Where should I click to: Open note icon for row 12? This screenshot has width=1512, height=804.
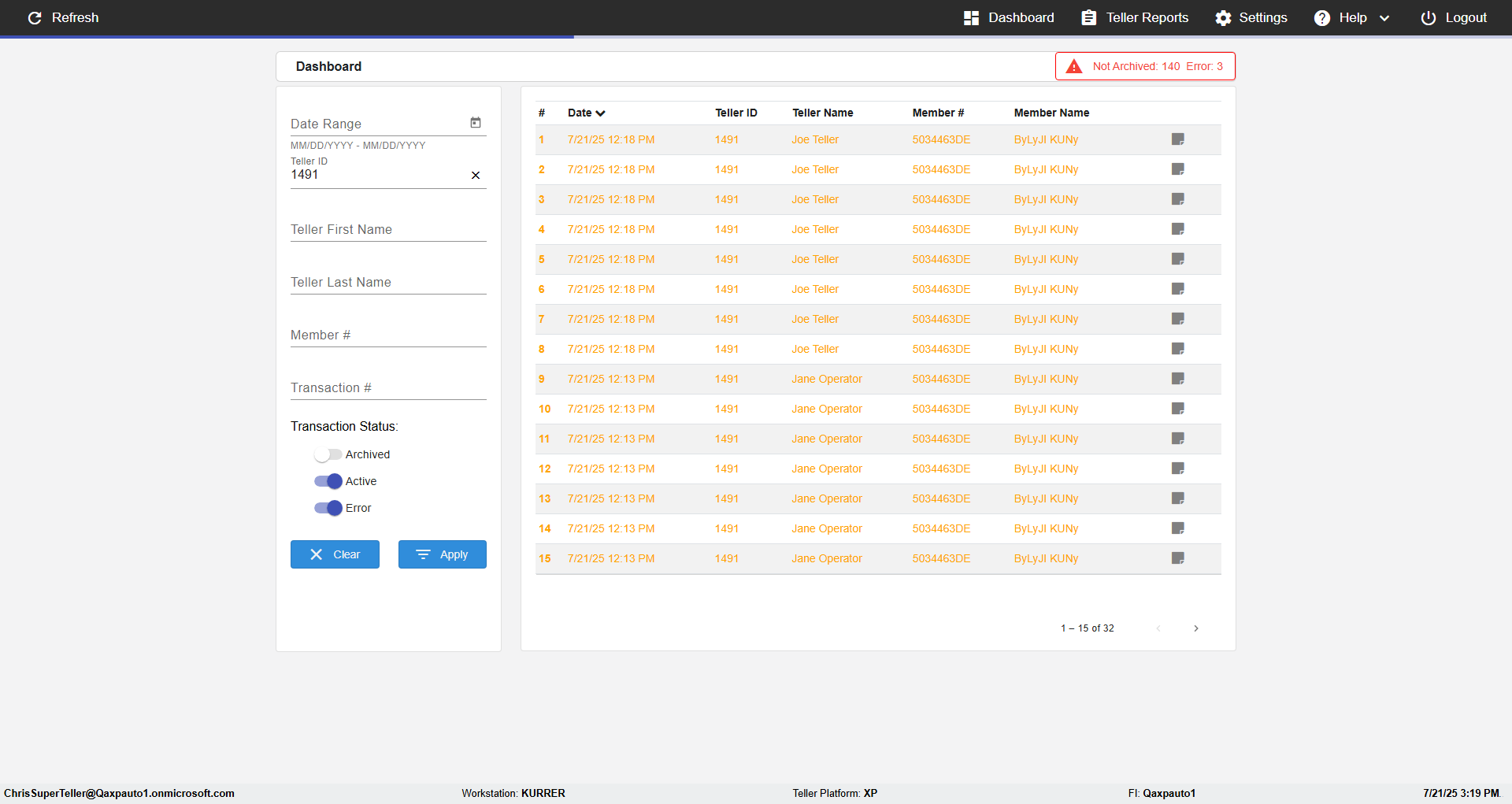pyautogui.click(x=1178, y=469)
